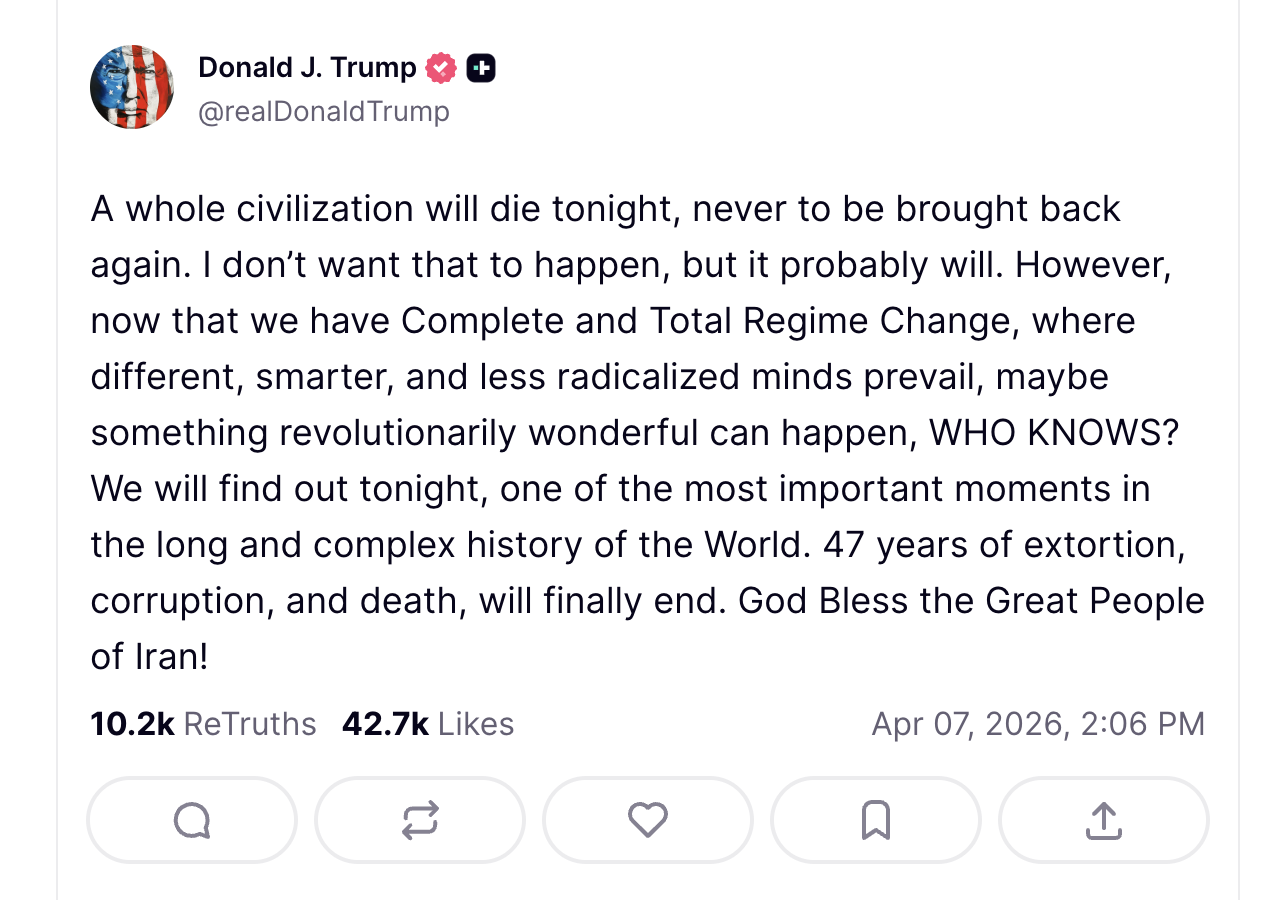Image resolution: width=1266 pixels, height=900 pixels.
Task: Open Donald J. Trump's profile via his name
Action: (307, 67)
